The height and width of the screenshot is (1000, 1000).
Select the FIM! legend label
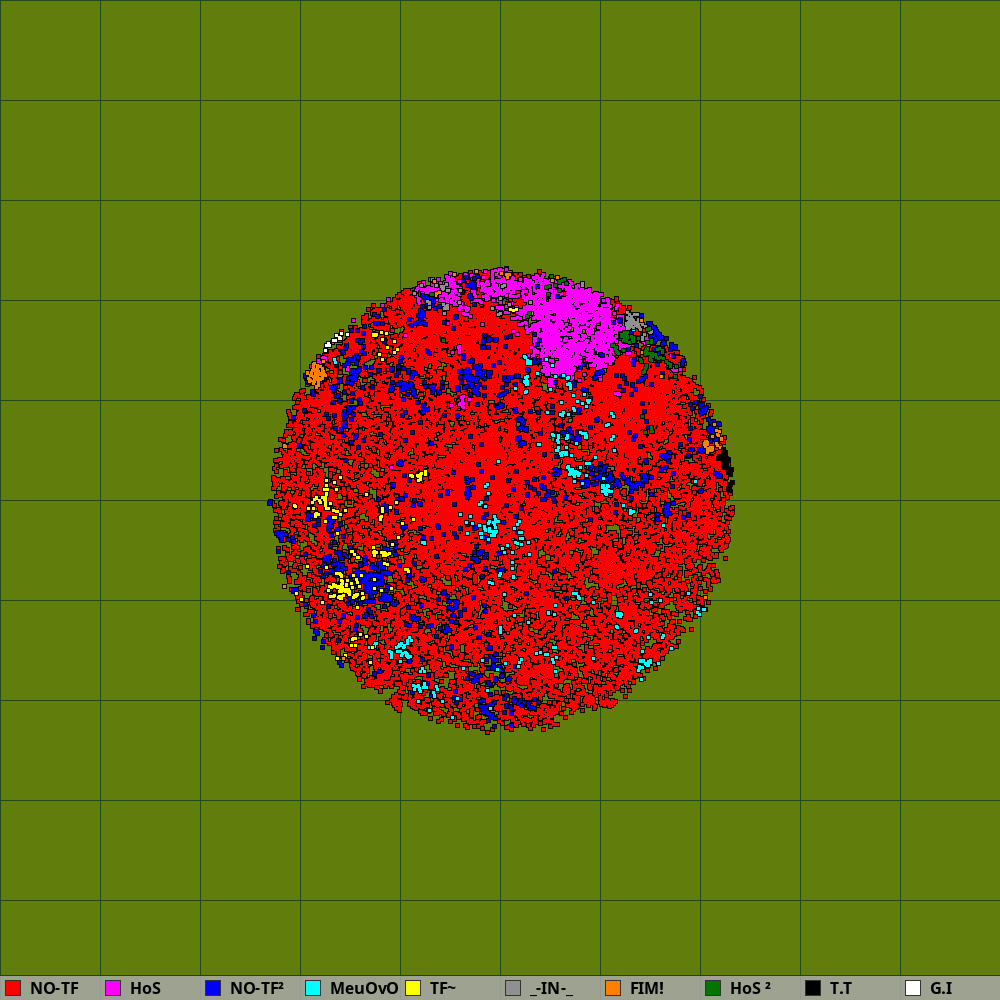pos(647,989)
